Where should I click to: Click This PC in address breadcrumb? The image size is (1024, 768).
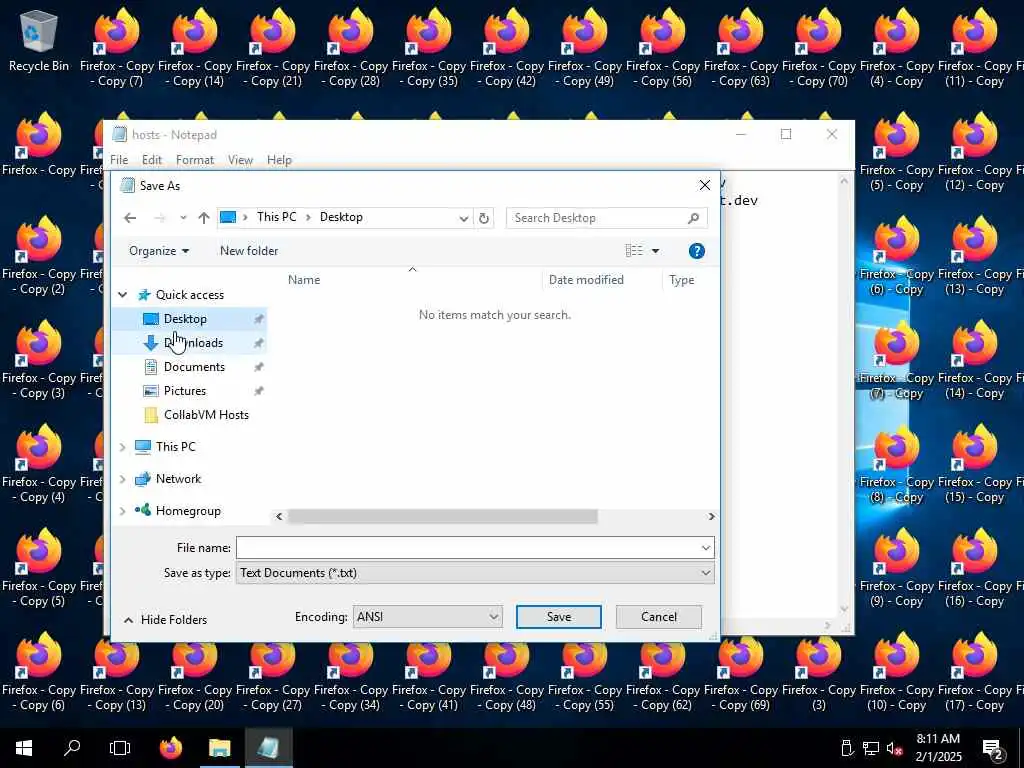(x=276, y=217)
